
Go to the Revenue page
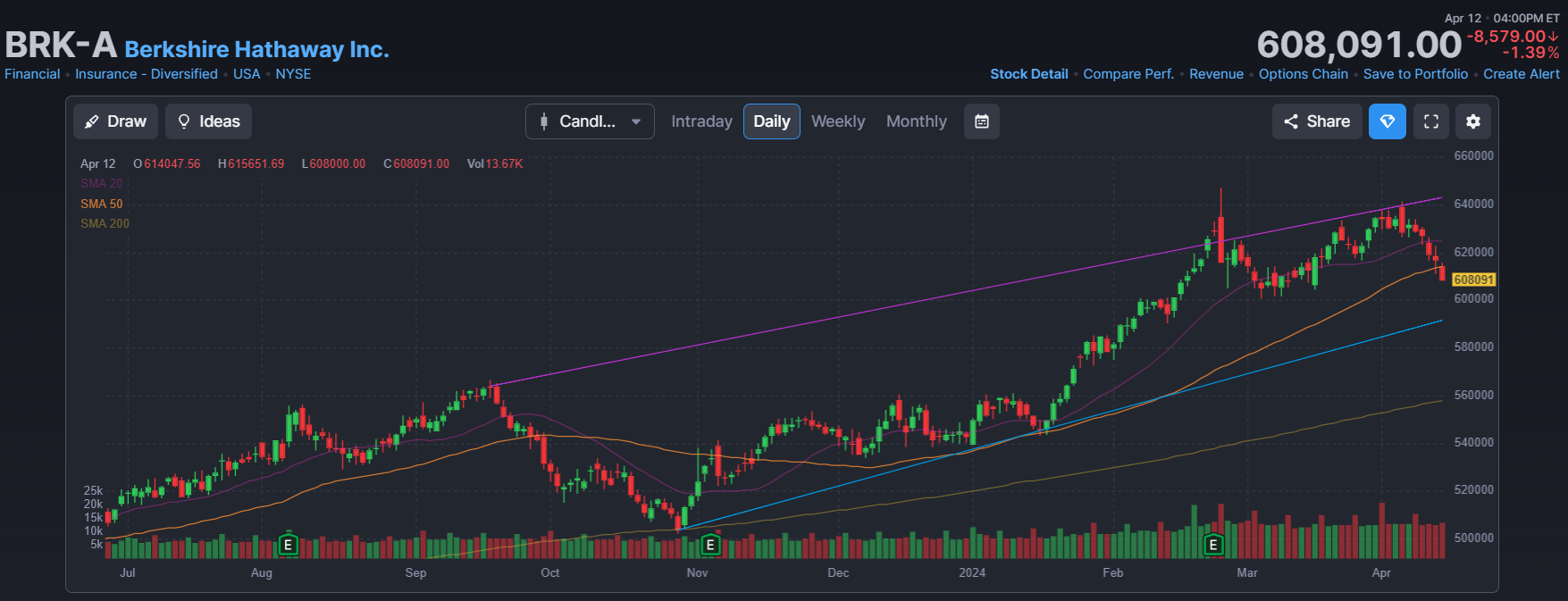coord(1216,74)
